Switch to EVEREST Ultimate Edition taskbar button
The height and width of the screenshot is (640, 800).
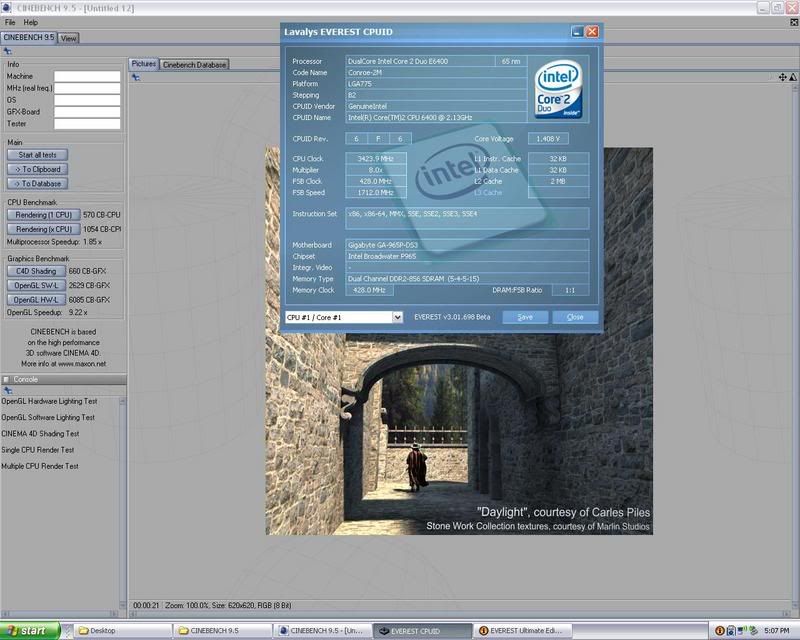(522, 631)
